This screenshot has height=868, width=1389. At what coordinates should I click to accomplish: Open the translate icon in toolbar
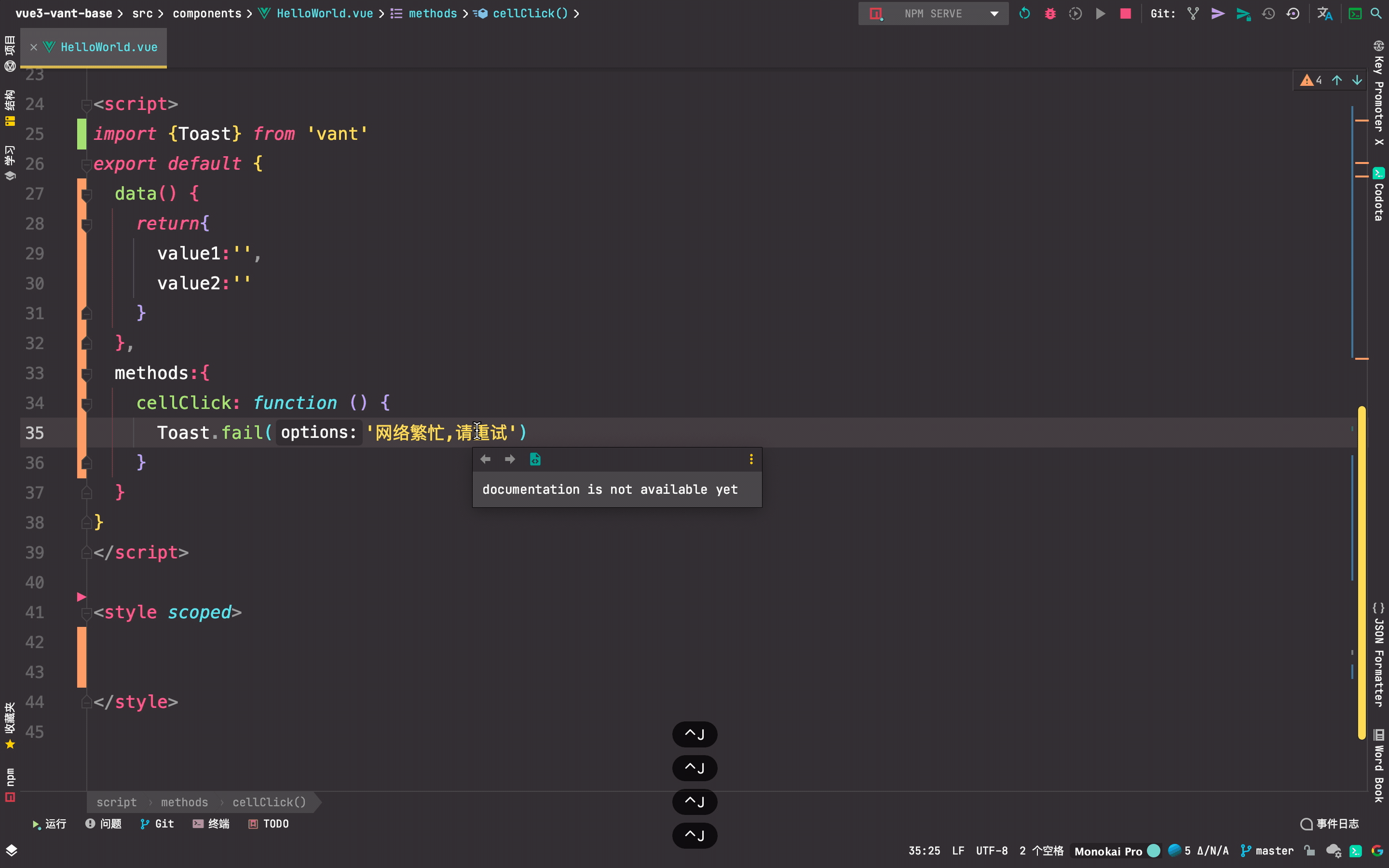1325,13
